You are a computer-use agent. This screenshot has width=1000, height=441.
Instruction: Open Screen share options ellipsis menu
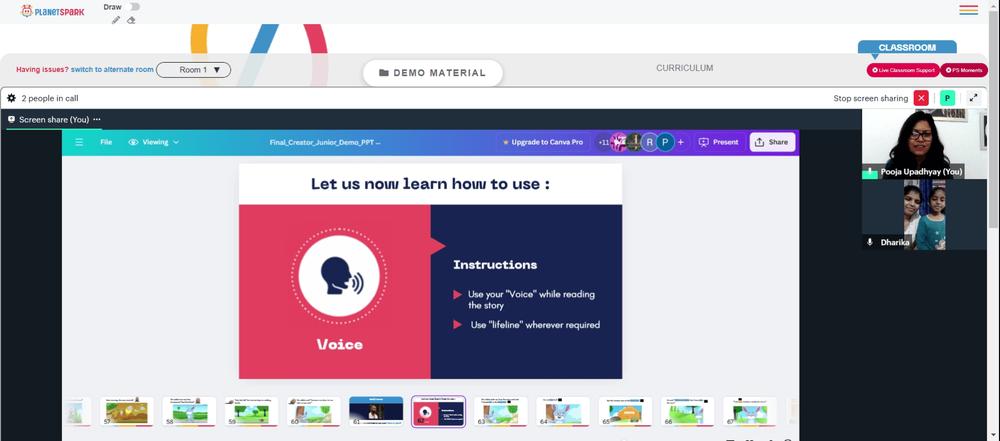pos(97,119)
